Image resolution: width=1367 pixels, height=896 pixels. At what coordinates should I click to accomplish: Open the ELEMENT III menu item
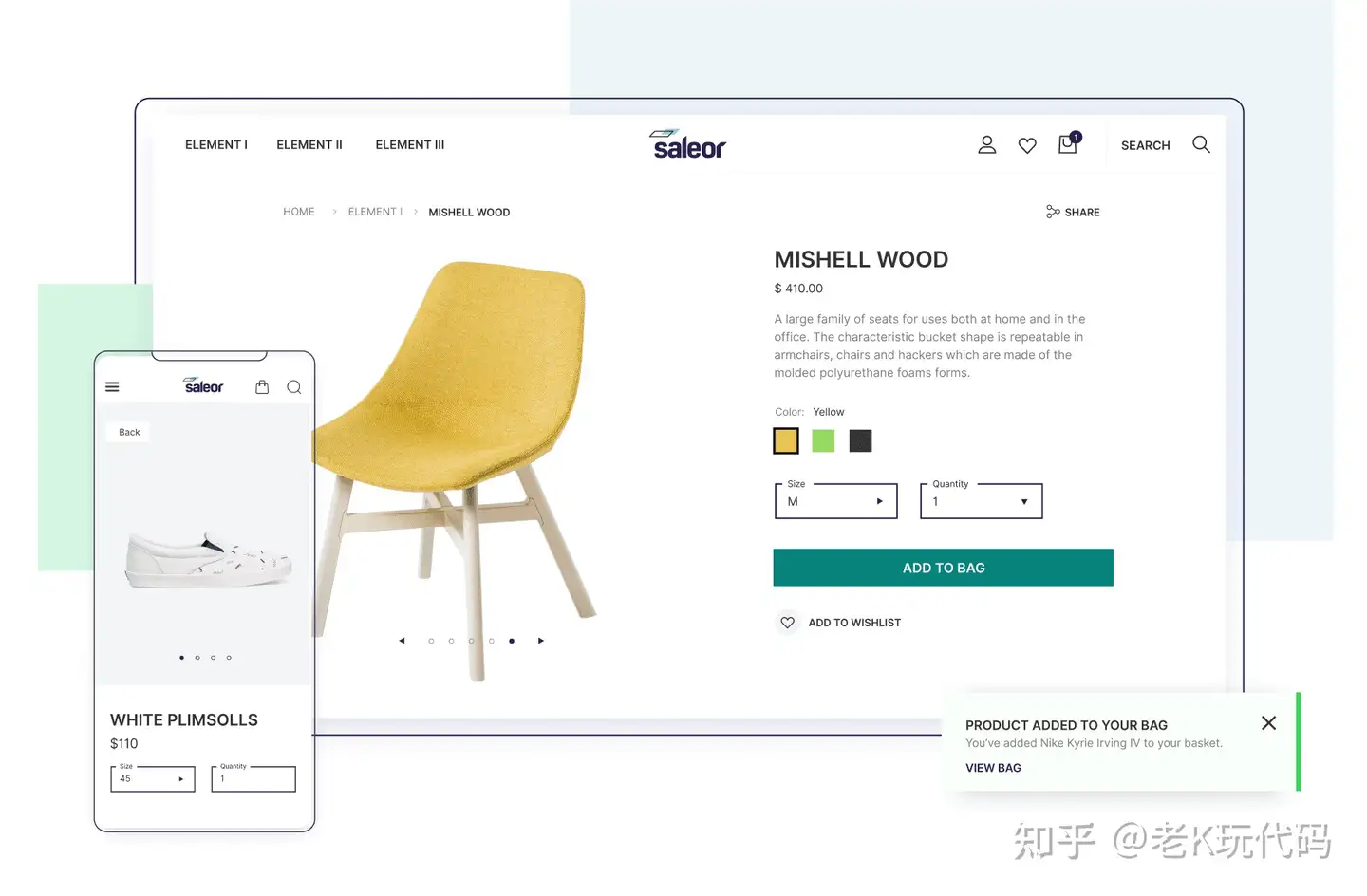click(x=410, y=145)
